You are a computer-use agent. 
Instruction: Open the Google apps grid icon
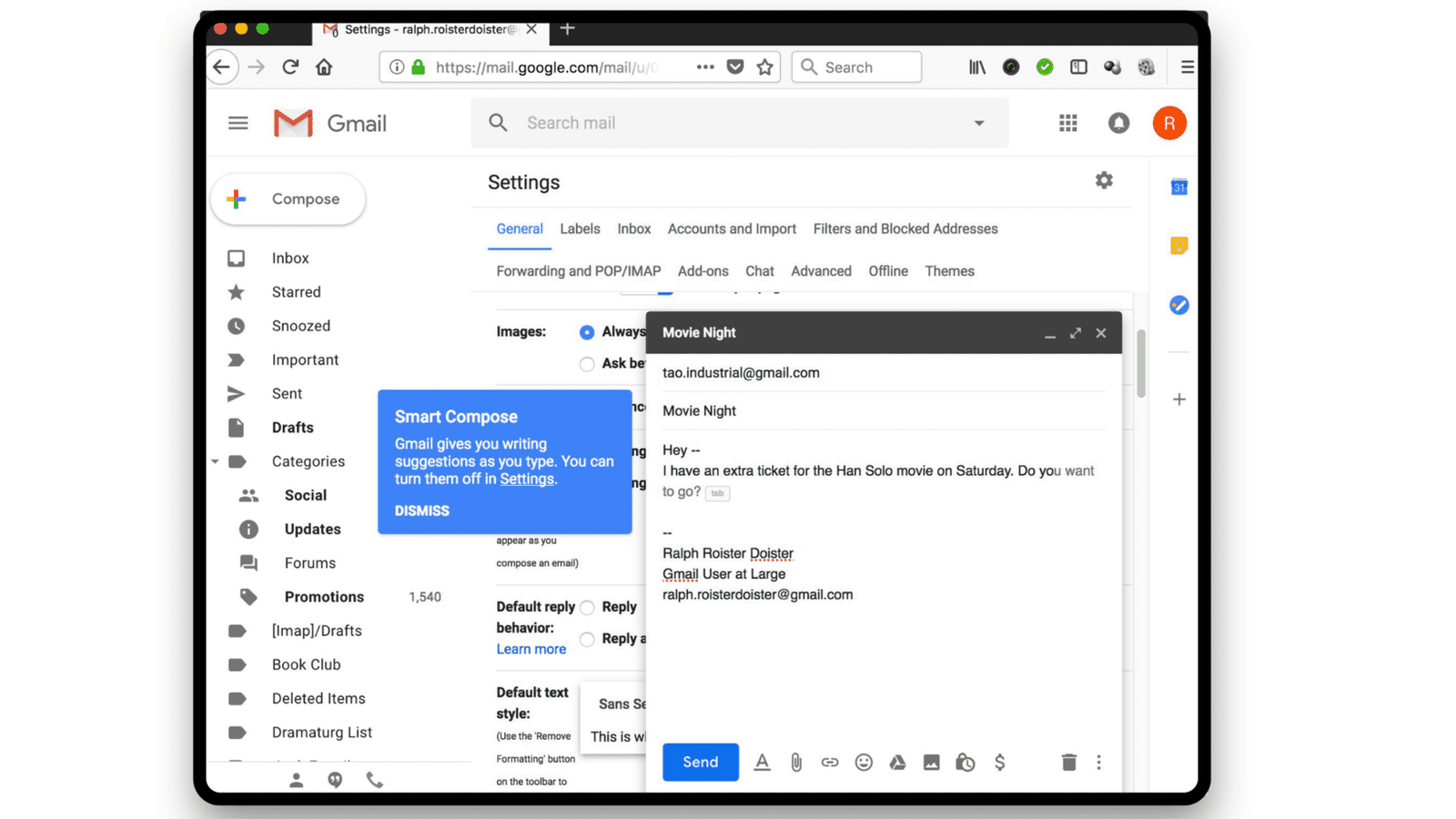pos(1067,123)
